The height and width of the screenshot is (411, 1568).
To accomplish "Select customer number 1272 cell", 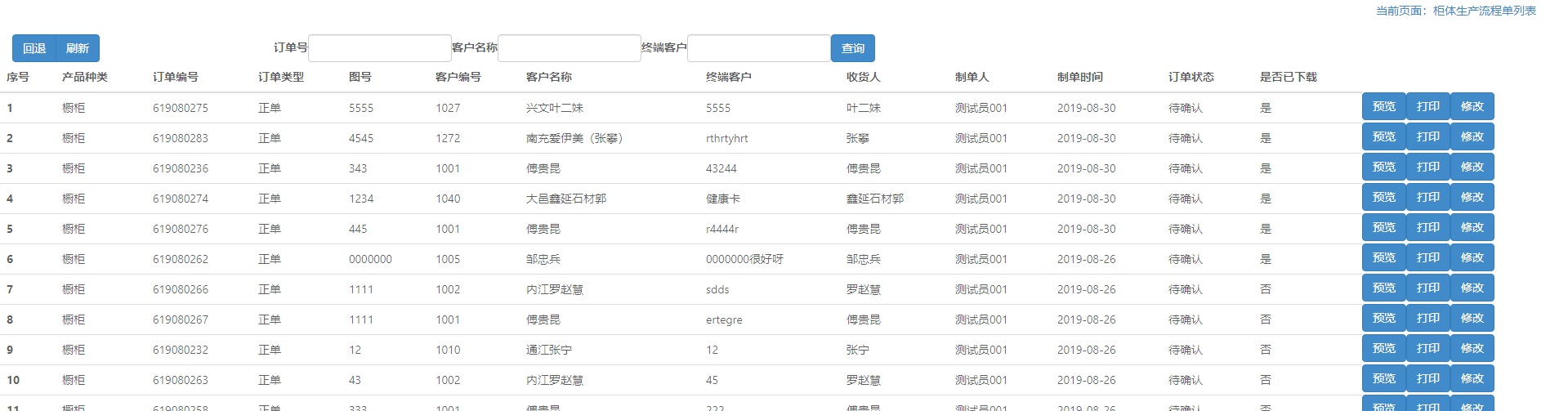I will (448, 138).
